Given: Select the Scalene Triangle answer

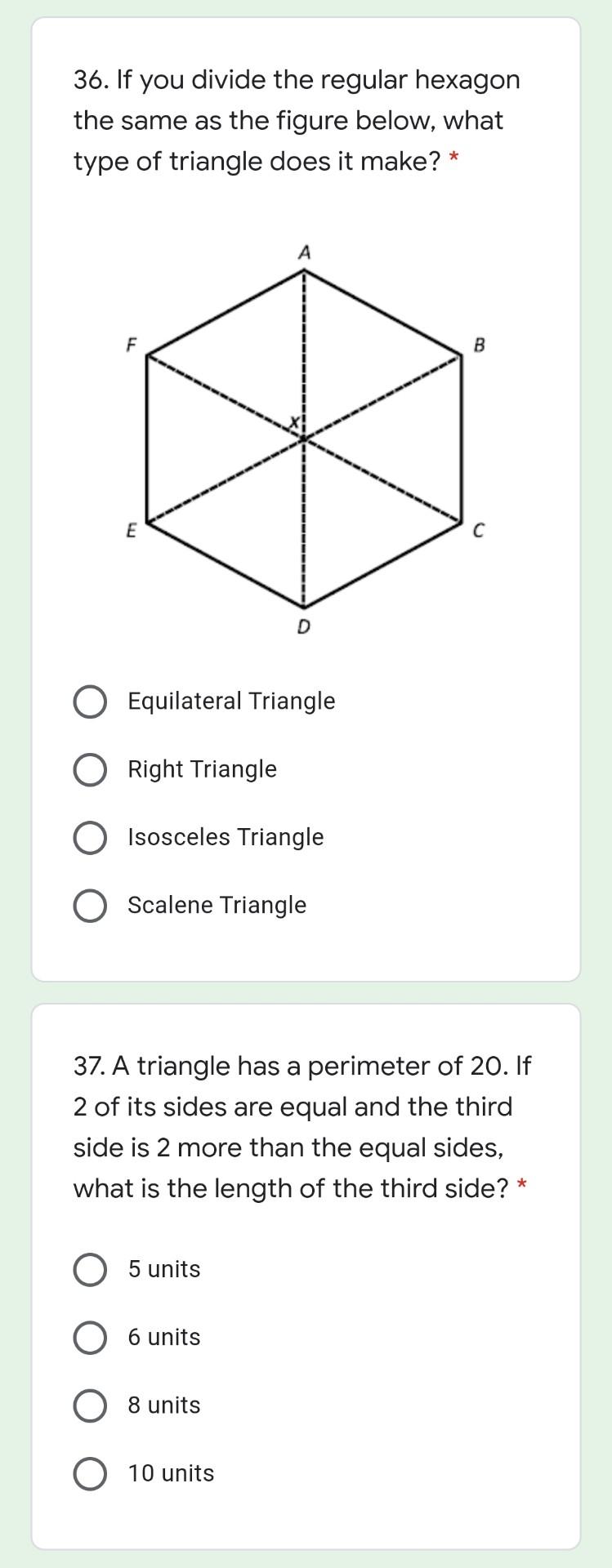Looking at the screenshot, I should 90,904.
